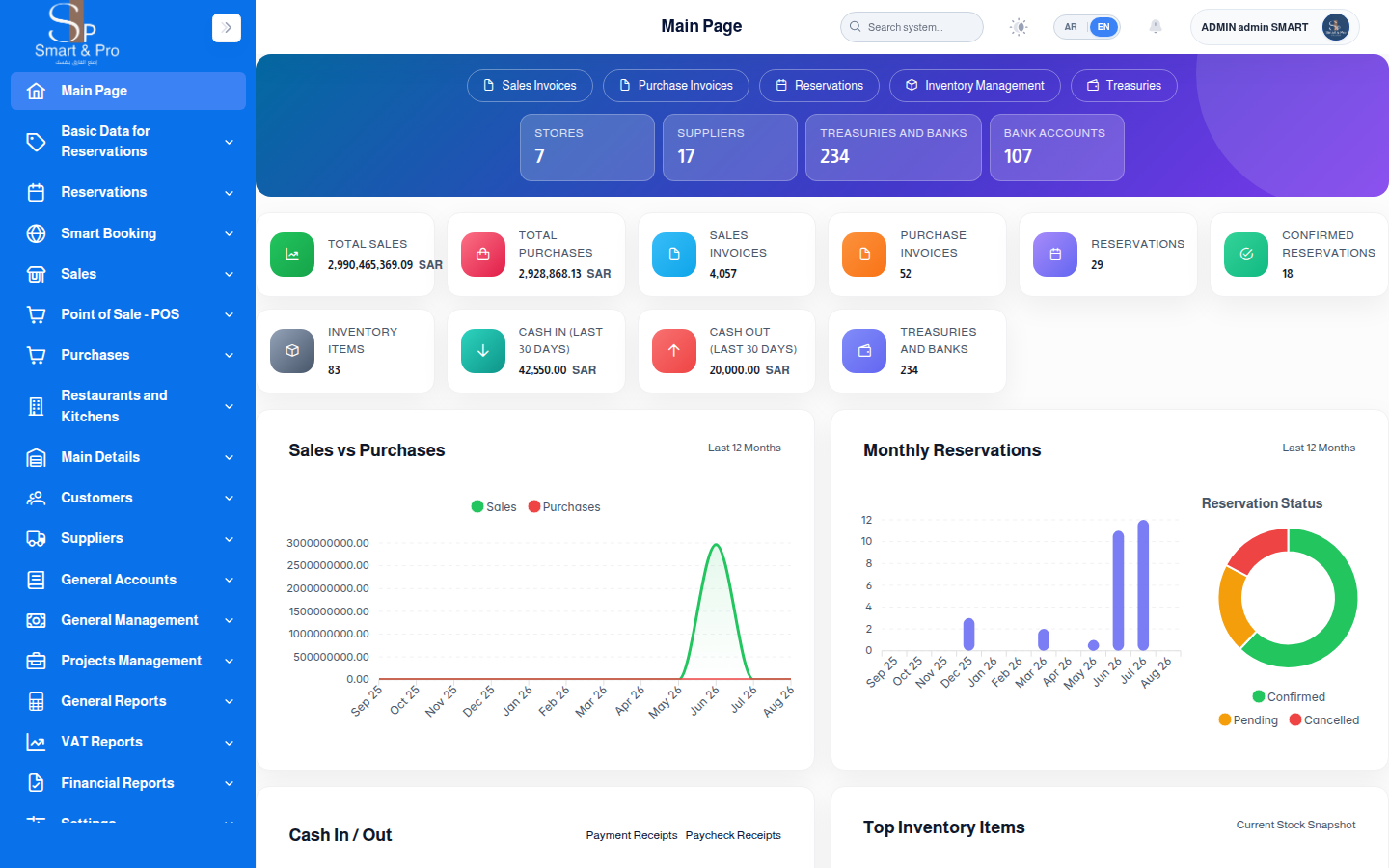
Task: Toggle Pending in Reservation Status legend
Action: (x=1248, y=720)
